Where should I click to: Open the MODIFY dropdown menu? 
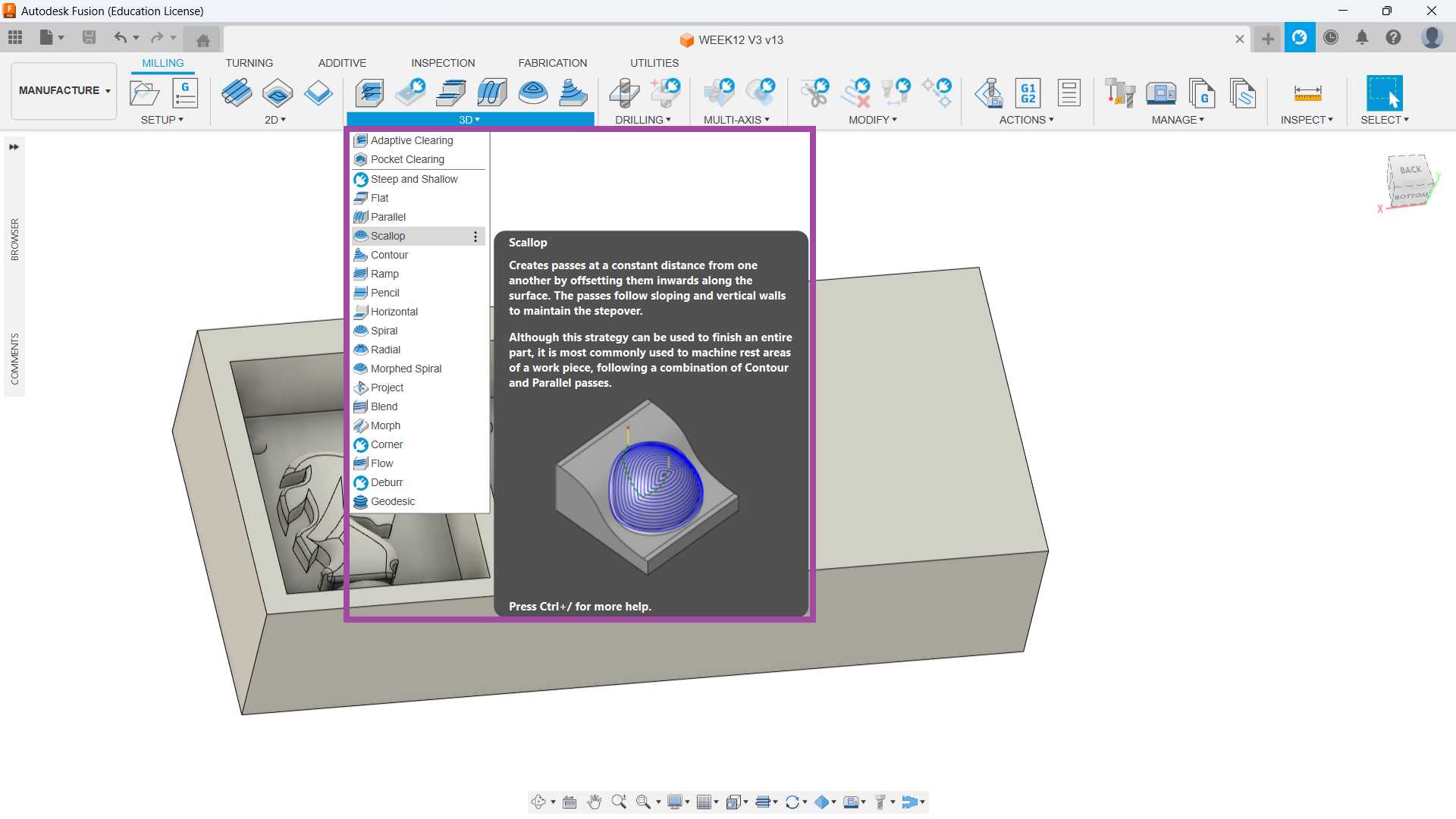[872, 120]
